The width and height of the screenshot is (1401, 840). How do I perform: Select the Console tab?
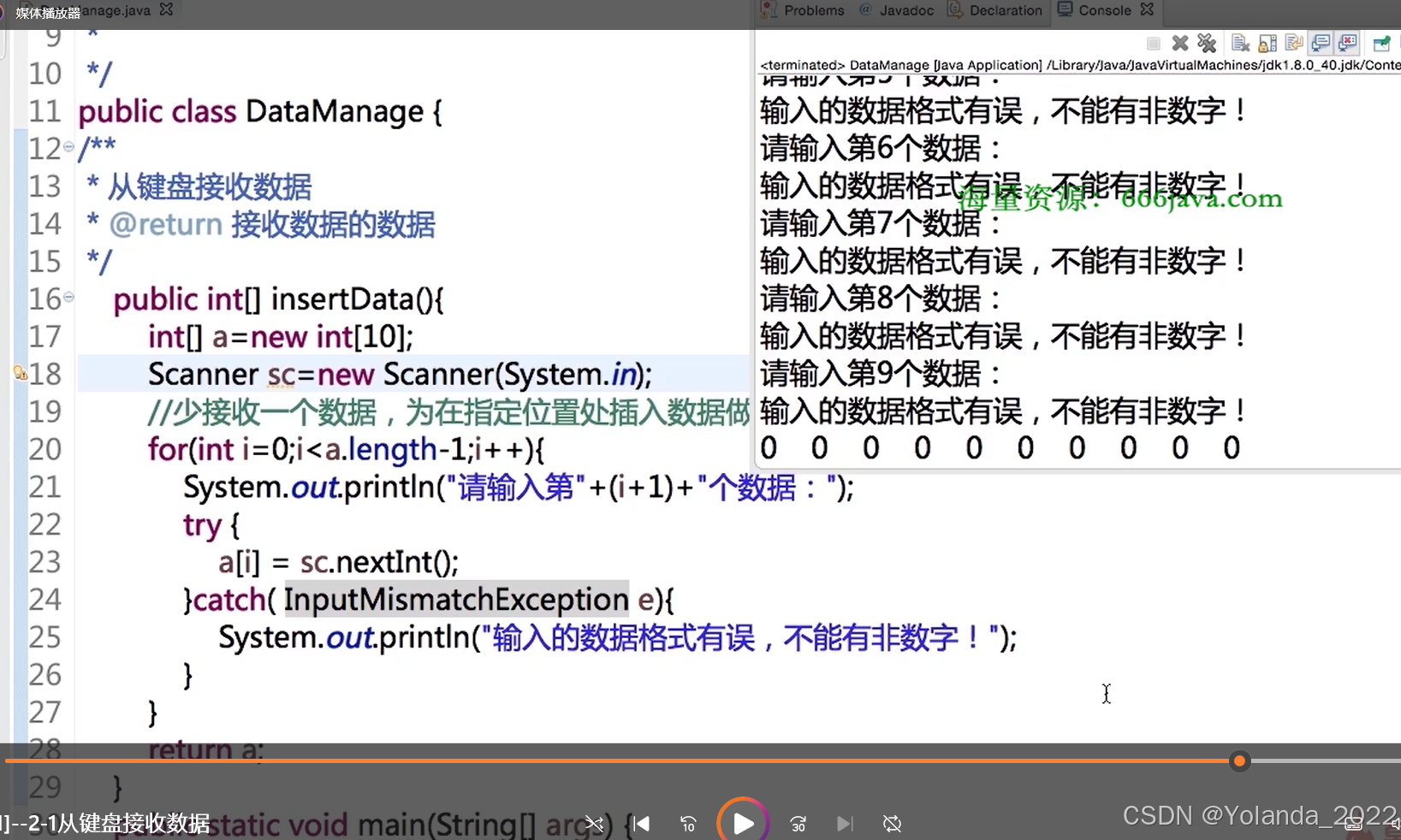coord(1104,10)
